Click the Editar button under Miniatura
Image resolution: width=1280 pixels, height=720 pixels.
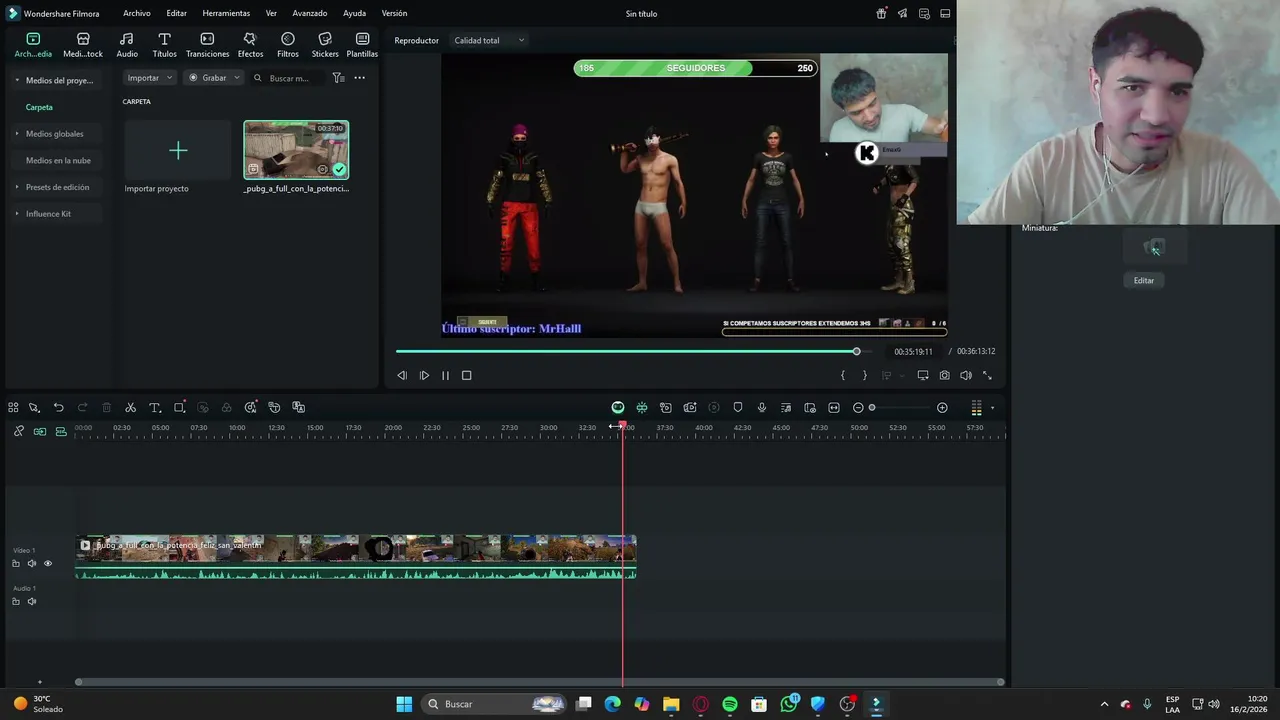click(x=1144, y=281)
